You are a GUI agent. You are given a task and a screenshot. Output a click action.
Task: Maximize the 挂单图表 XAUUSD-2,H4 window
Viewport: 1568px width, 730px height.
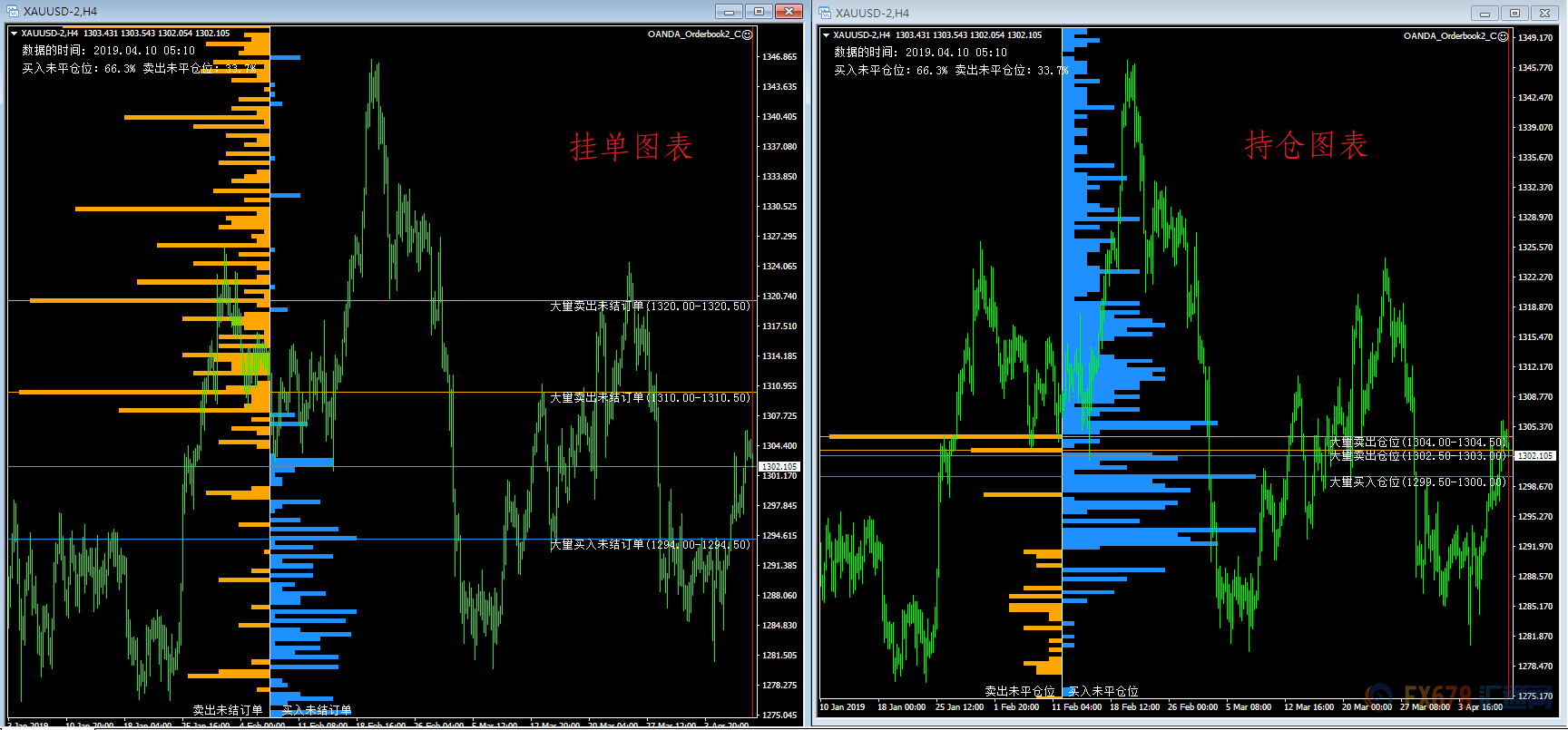pyautogui.click(x=759, y=12)
